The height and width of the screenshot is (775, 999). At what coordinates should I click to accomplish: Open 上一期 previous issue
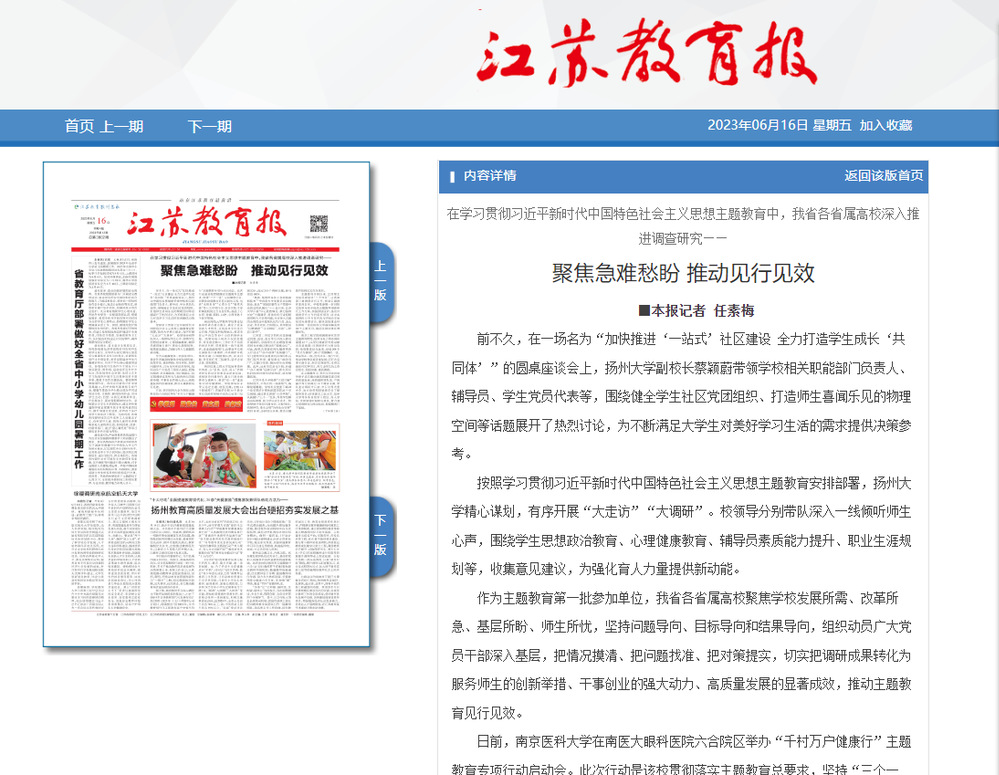pos(122,126)
